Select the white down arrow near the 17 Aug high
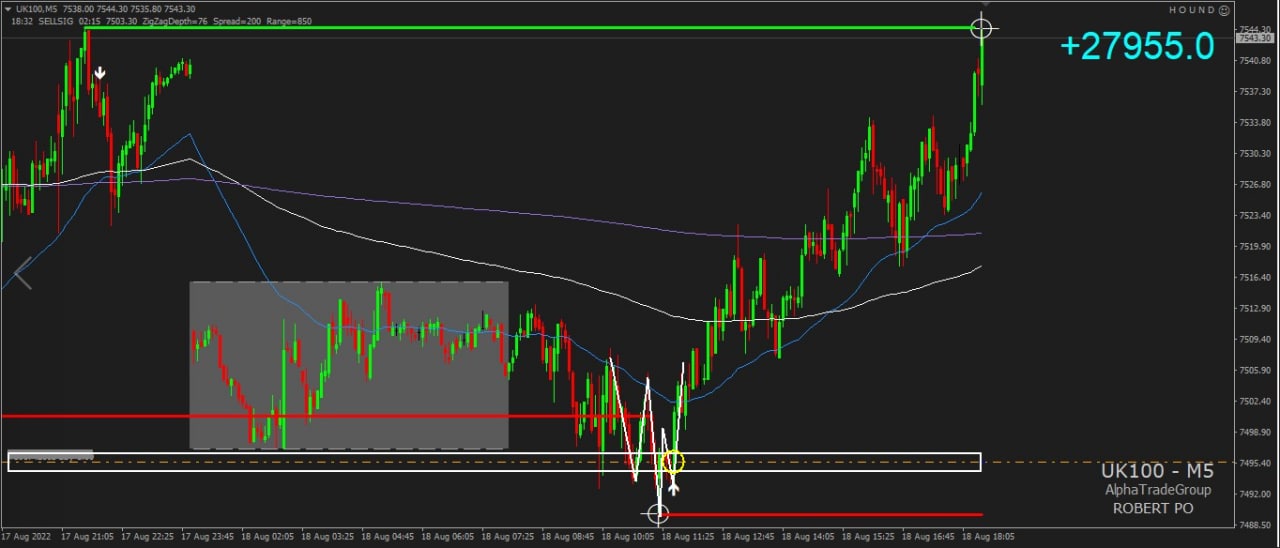1280x548 pixels. [100, 73]
